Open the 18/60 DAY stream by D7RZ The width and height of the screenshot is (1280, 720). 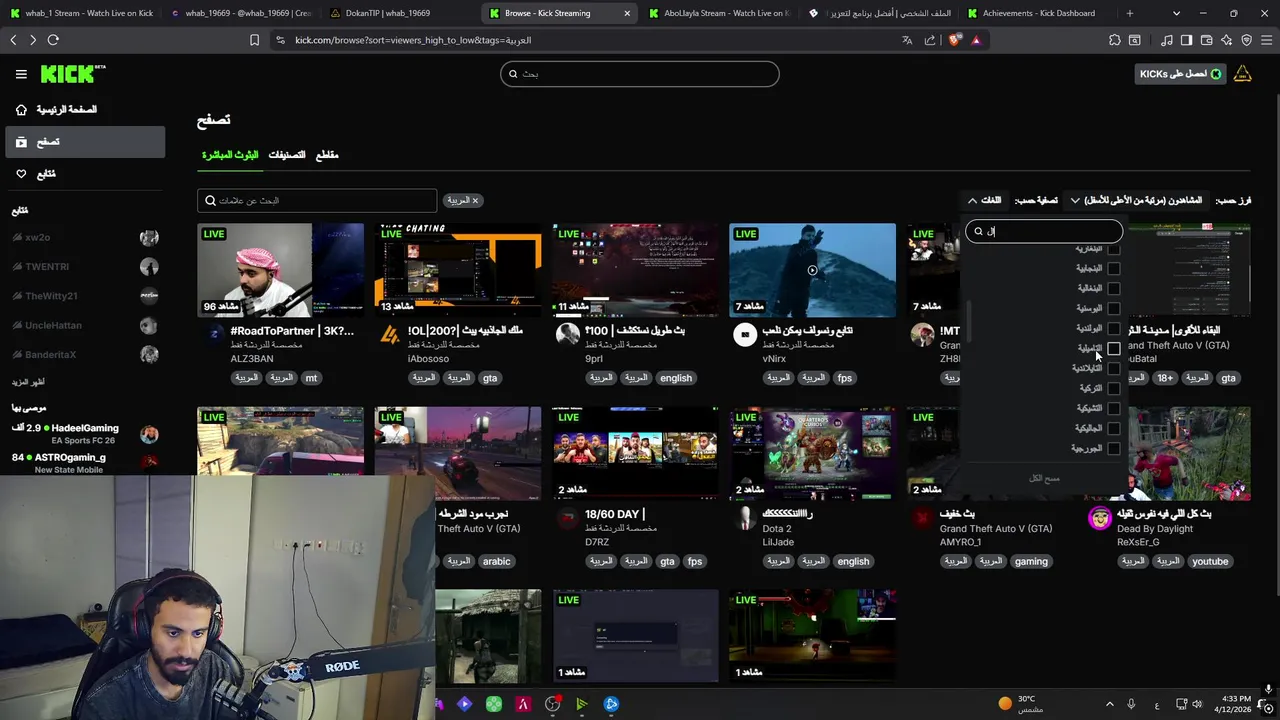click(635, 453)
